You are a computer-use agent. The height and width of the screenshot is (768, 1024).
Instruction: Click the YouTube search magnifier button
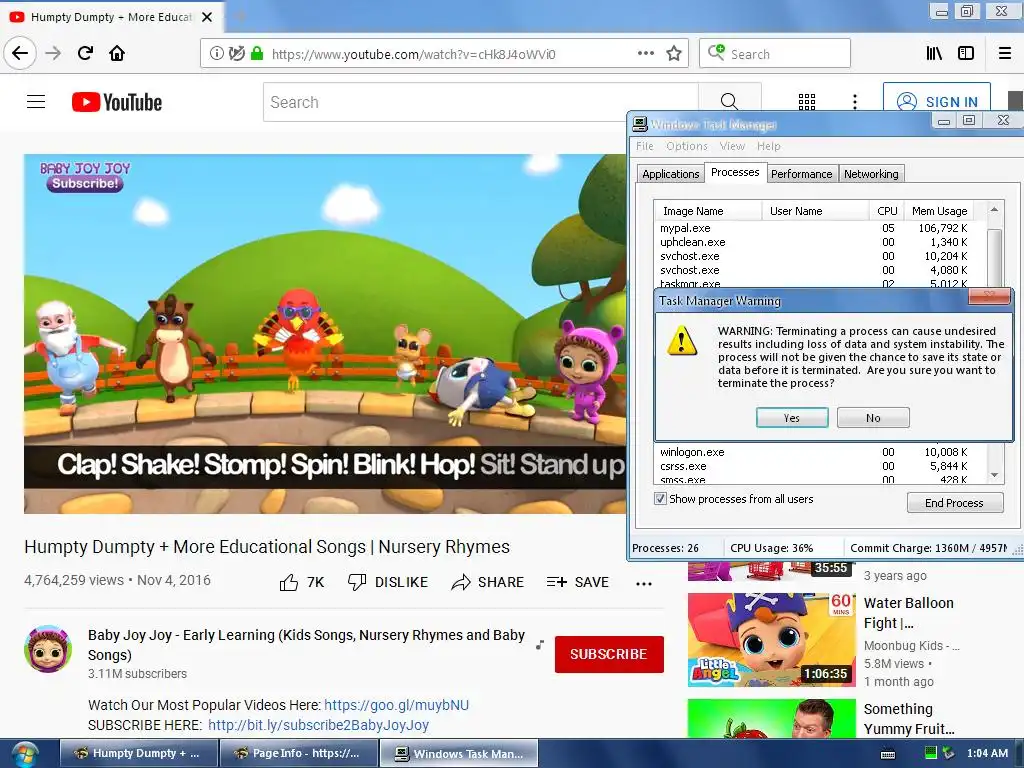[729, 102]
